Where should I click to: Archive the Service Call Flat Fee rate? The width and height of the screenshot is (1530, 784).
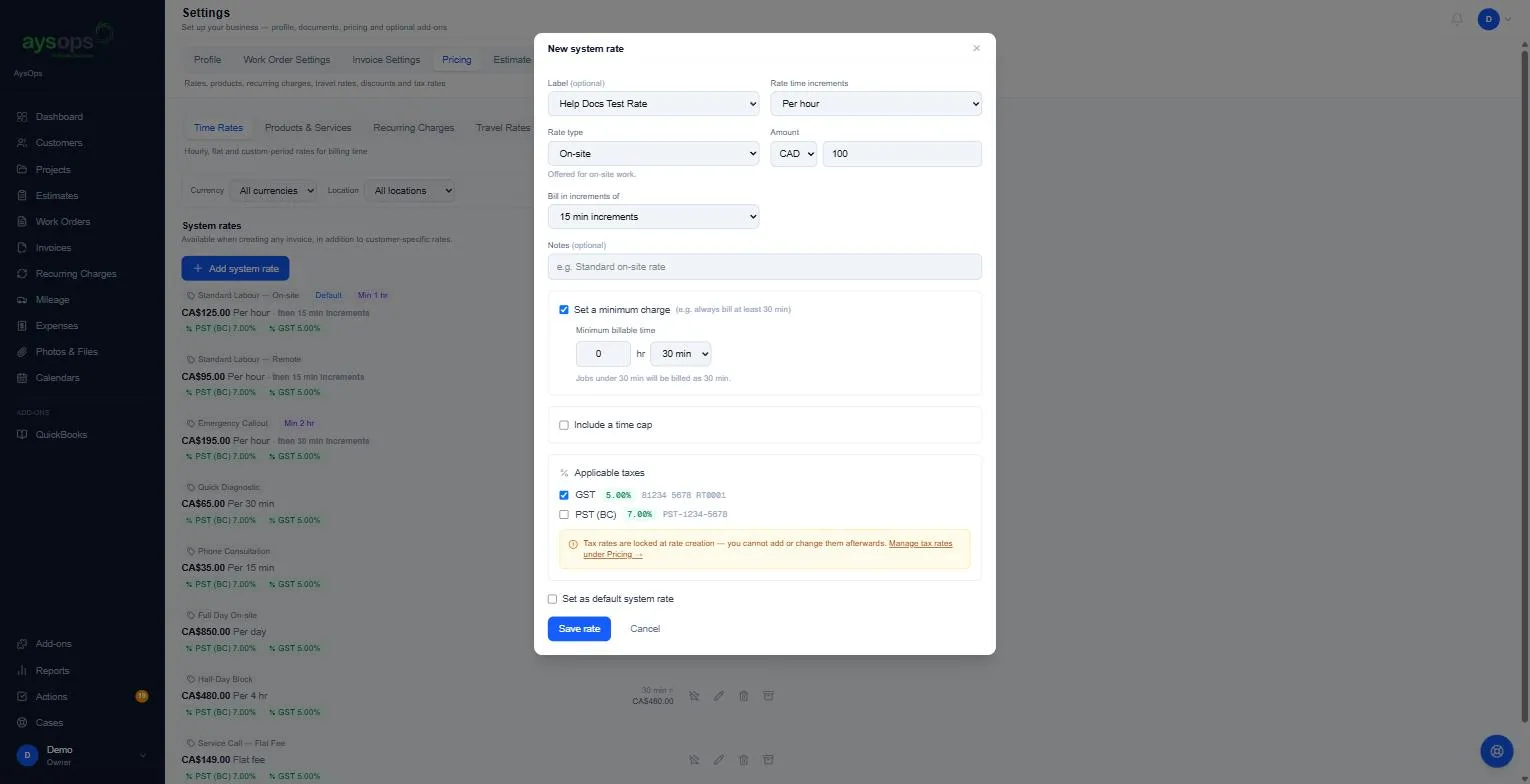pyautogui.click(x=768, y=760)
